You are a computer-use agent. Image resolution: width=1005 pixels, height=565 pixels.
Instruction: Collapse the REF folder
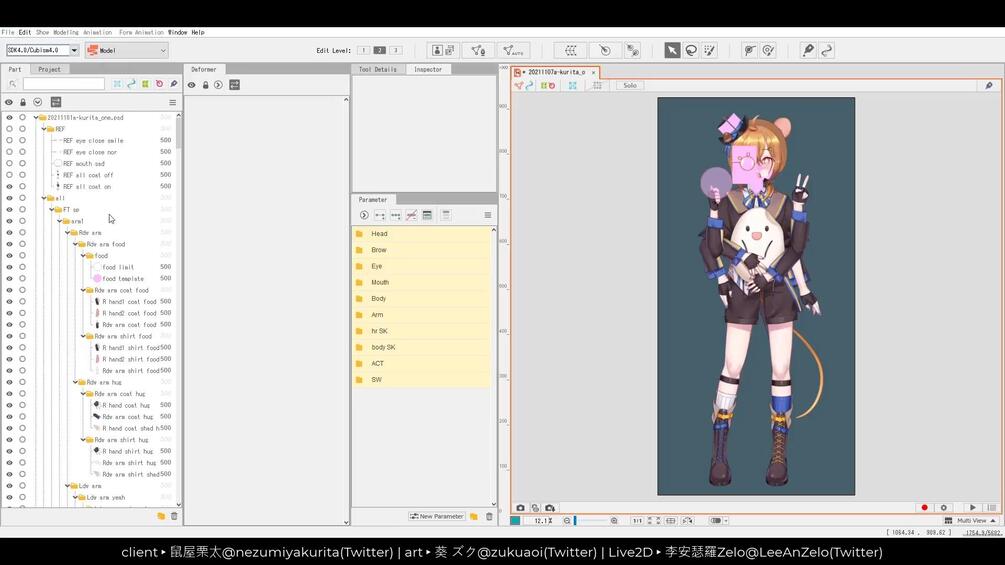point(44,129)
